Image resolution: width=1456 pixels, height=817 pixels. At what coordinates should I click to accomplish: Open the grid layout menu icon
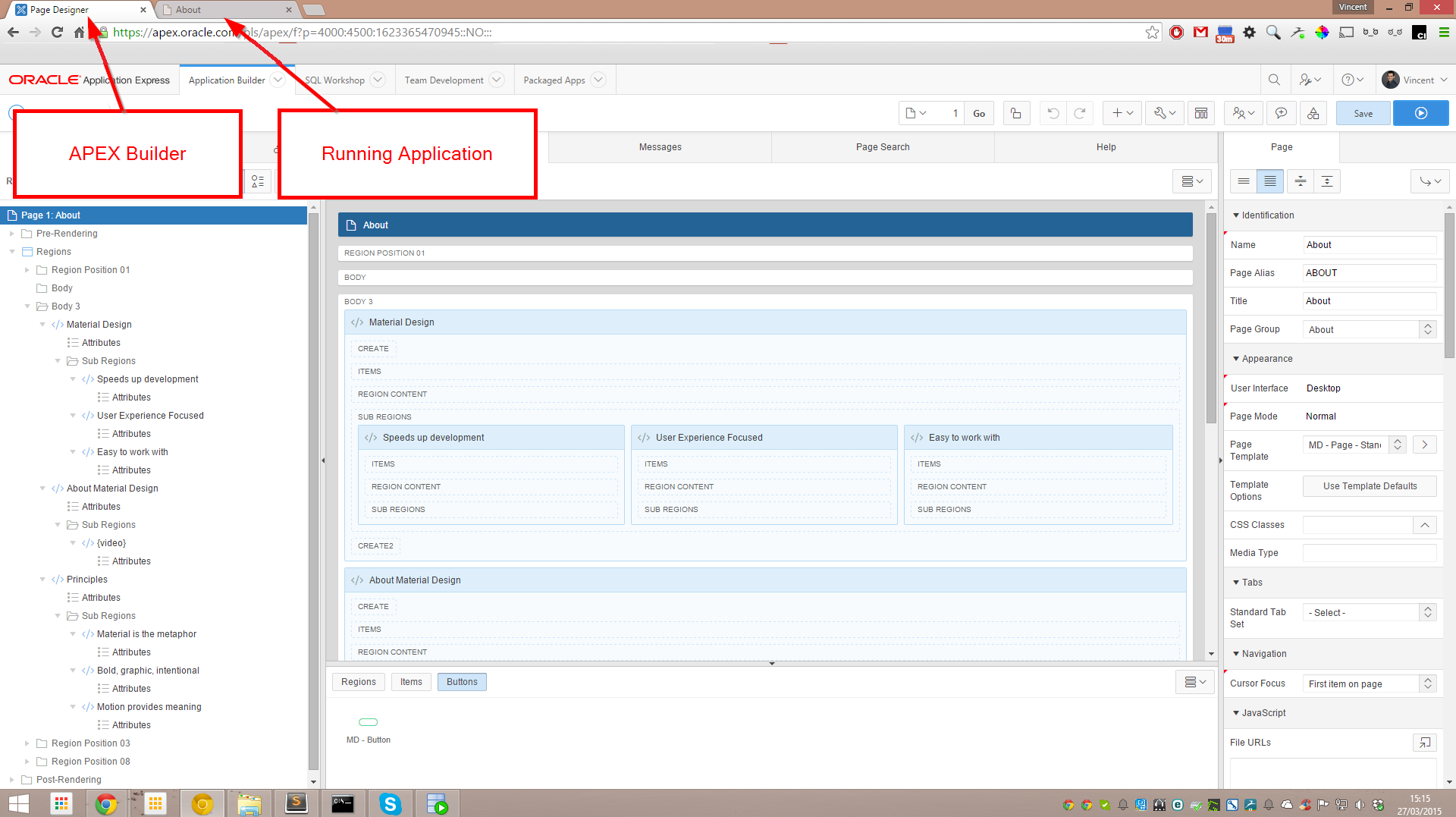tap(1192, 181)
